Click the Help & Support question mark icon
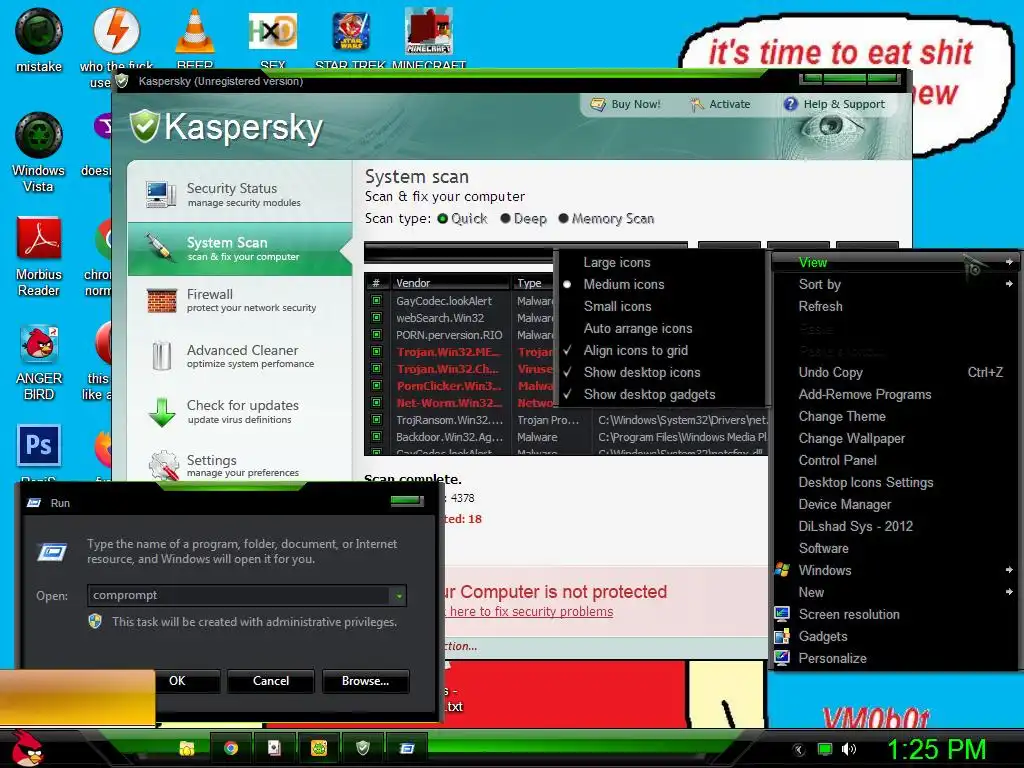 click(x=790, y=104)
